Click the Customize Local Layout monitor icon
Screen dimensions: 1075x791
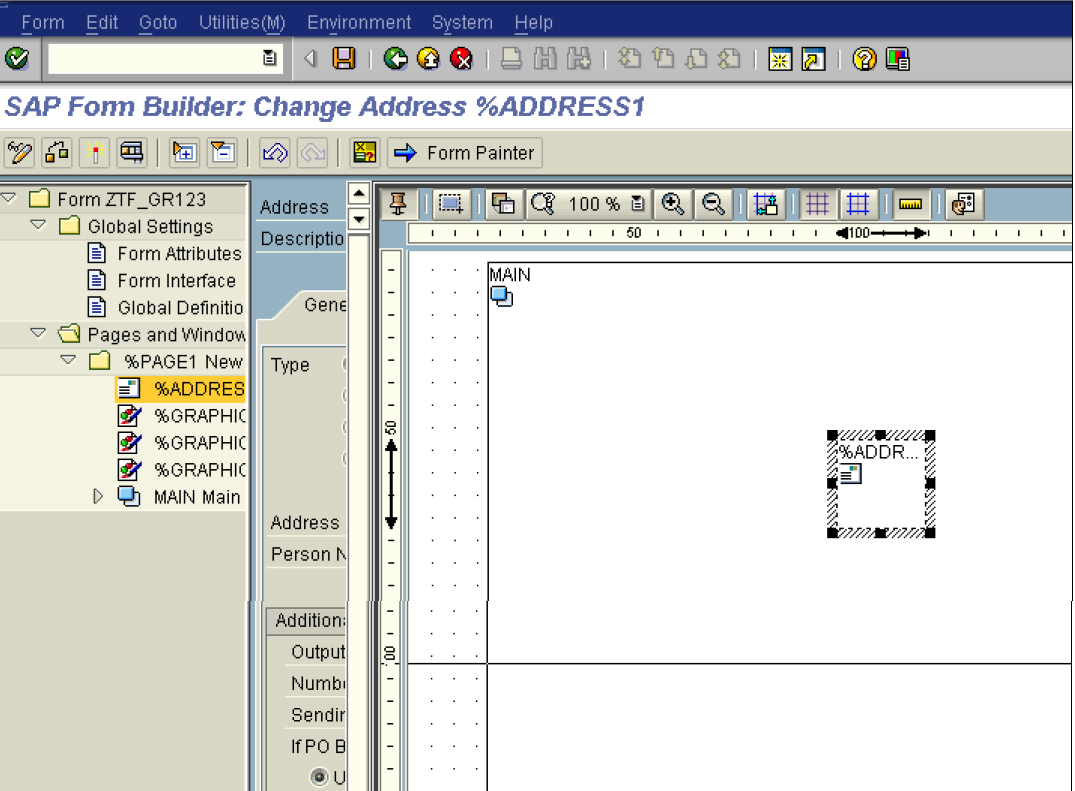coord(897,59)
